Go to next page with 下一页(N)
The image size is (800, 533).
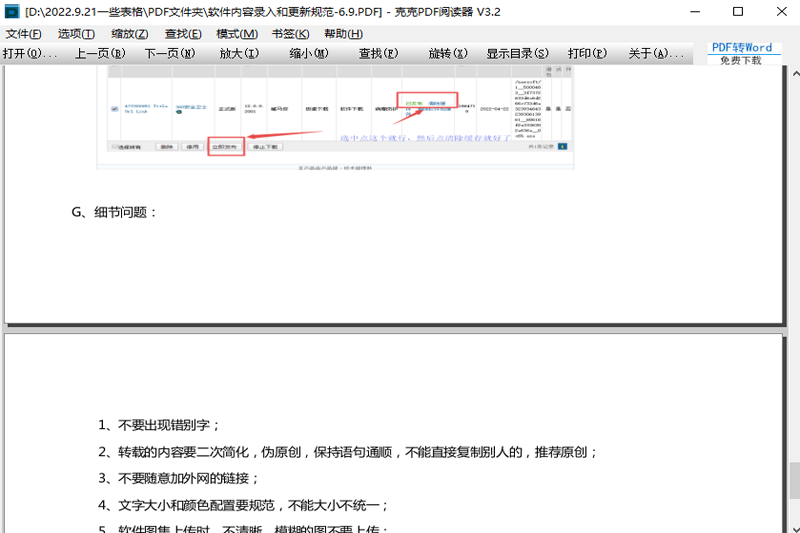pyautogui.click(x=170, y=53)
